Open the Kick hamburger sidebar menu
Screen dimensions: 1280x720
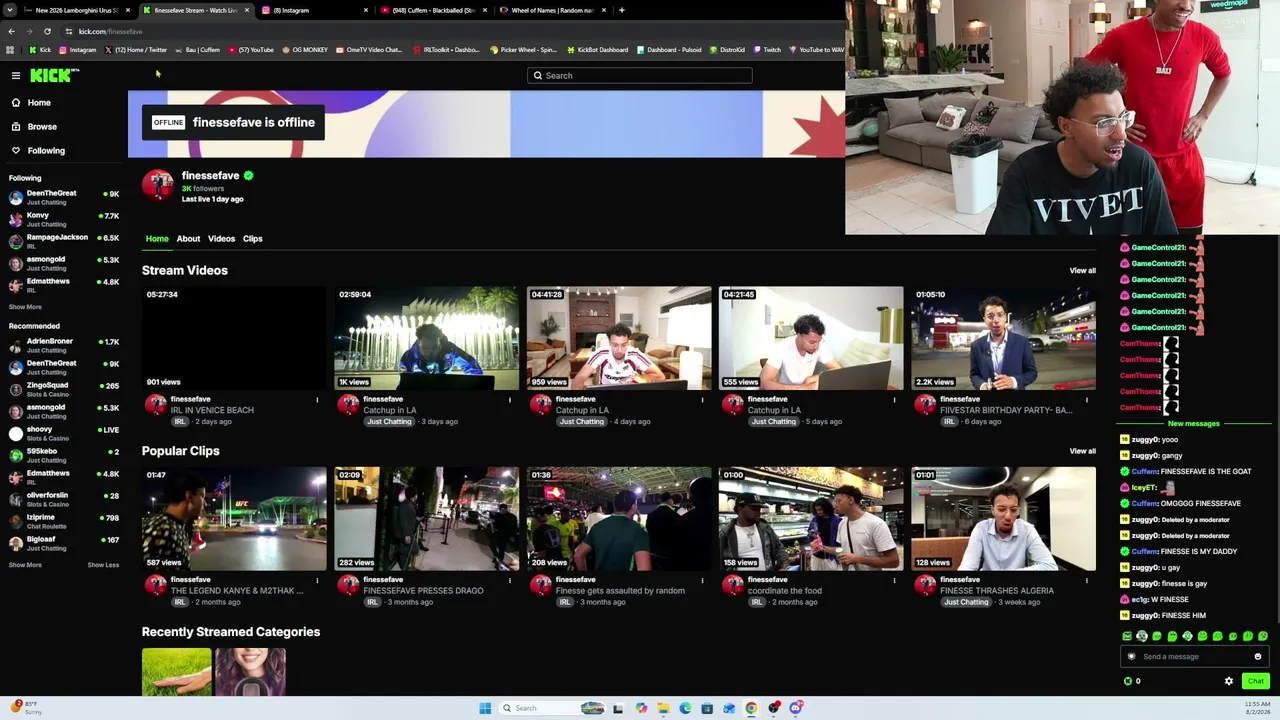tap(16, 76)
